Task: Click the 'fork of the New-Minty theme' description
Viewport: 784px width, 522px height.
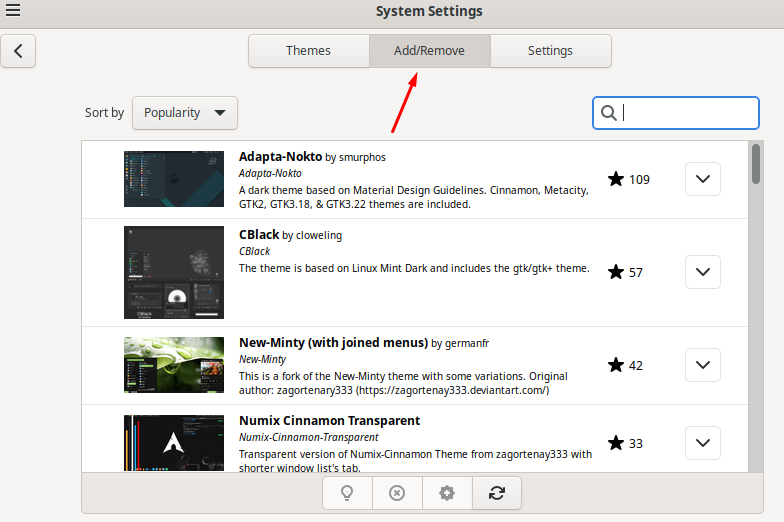Action: [x=403, y=383]
